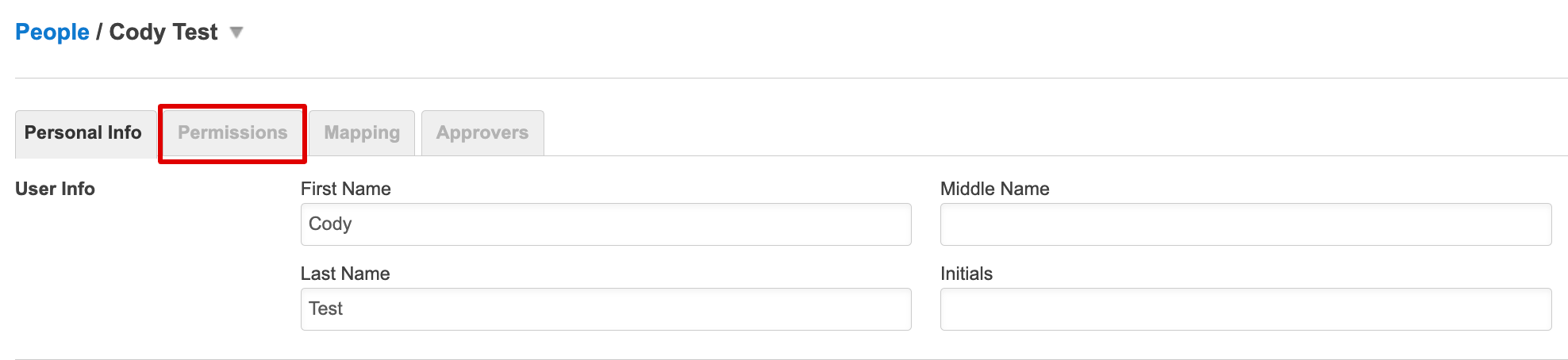
Task: Click the First Name input containing Cody
Action: [x=605, y=224]
